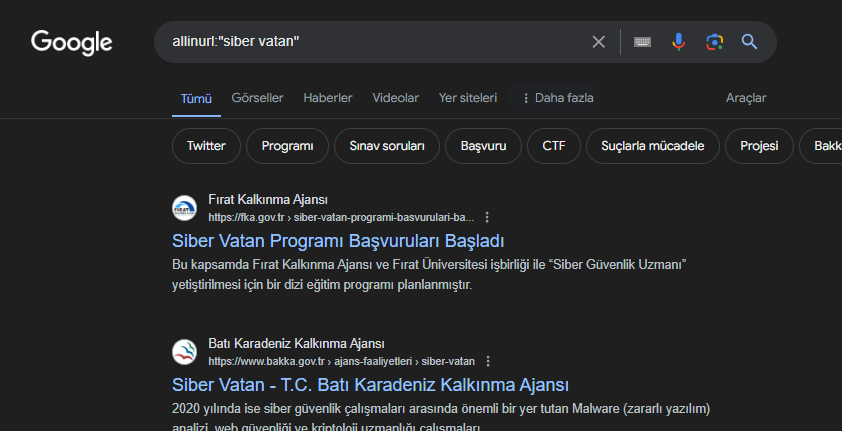Apply the Twitter filter chip
This screenshot has width=842, height=431.
point(206,146)
